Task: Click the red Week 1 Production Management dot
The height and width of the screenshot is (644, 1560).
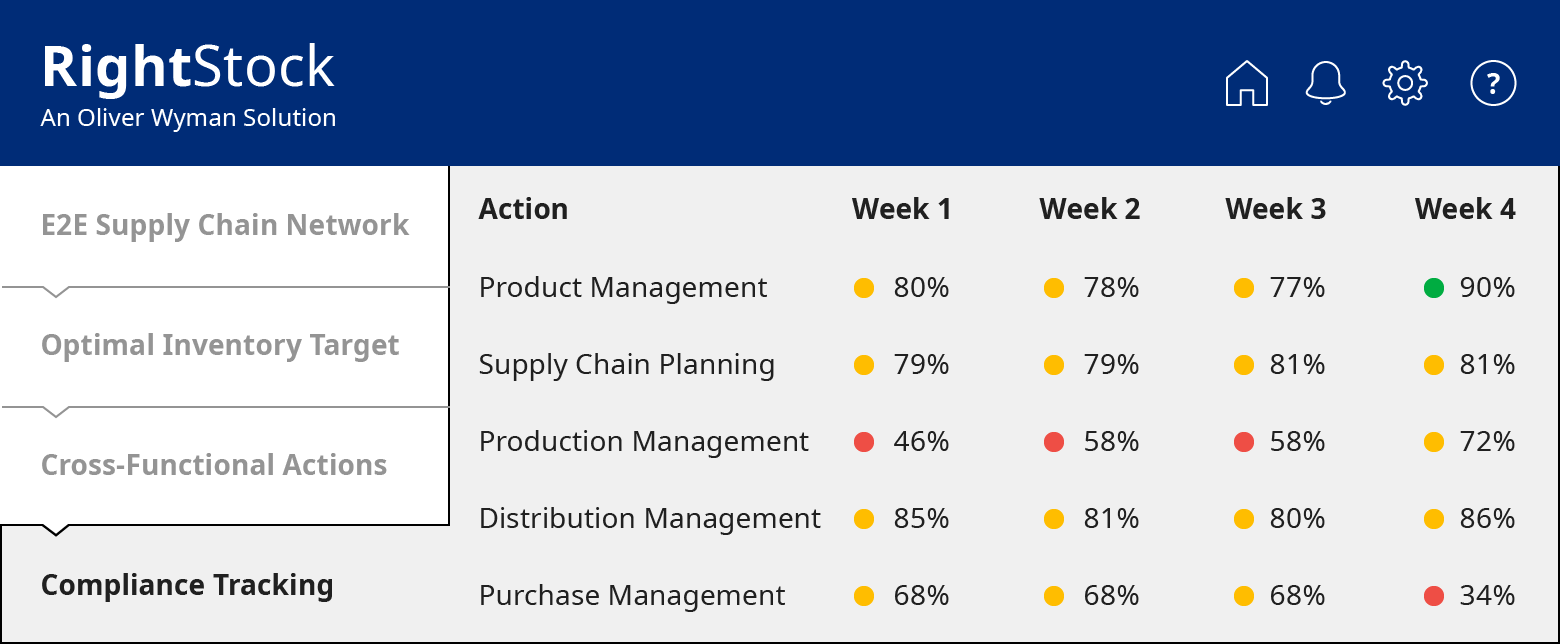Action: (x=864, y=442)
